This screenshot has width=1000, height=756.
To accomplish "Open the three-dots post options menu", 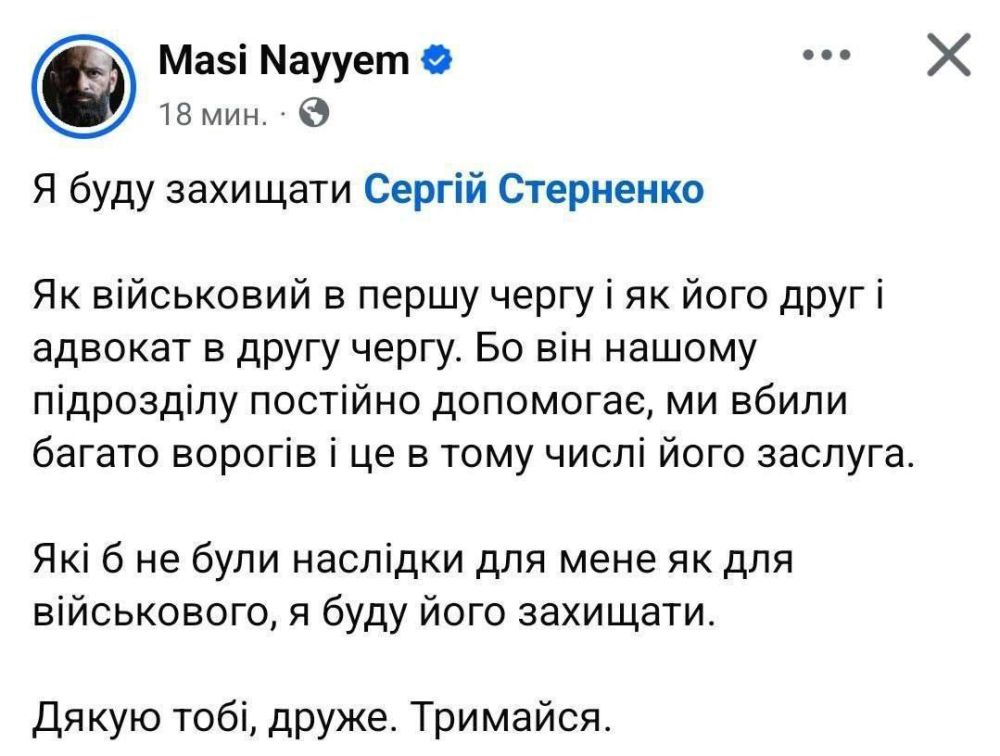I will 827,55.
